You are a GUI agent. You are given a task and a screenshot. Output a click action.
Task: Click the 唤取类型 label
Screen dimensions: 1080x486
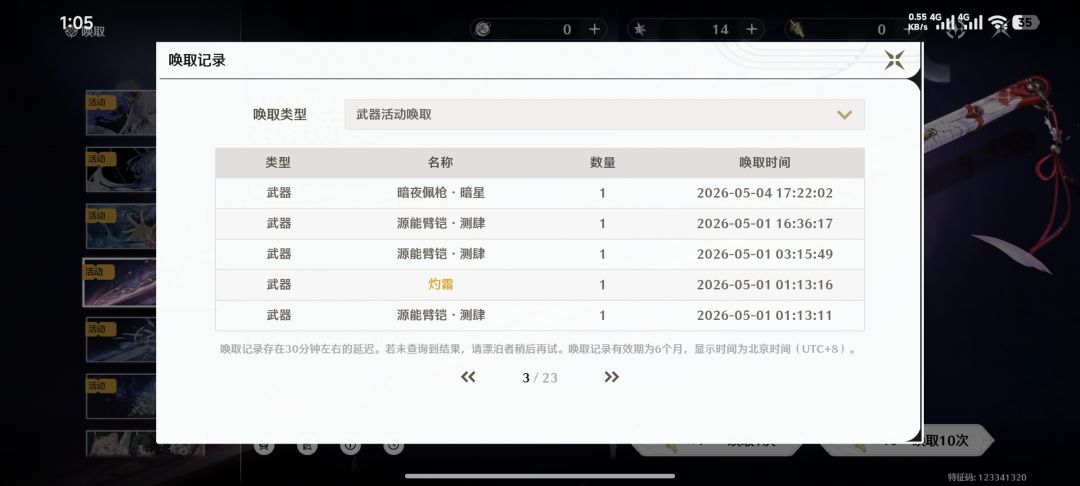(x=280, y=114)
